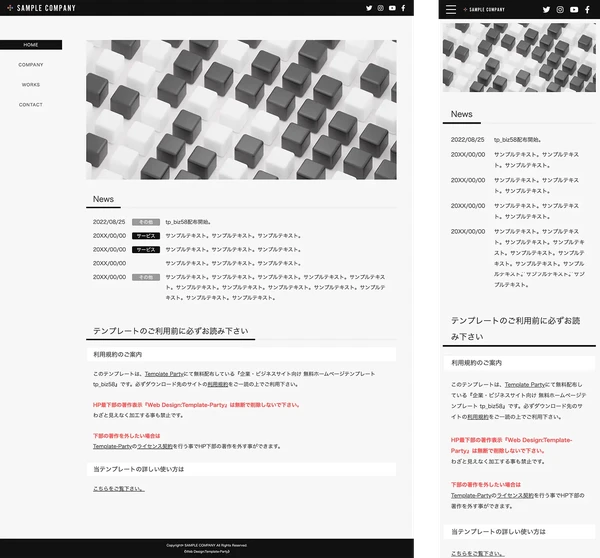Select COMPANY in the side menu
Viewport: 600px width, 558px height.
pos(31,65)
